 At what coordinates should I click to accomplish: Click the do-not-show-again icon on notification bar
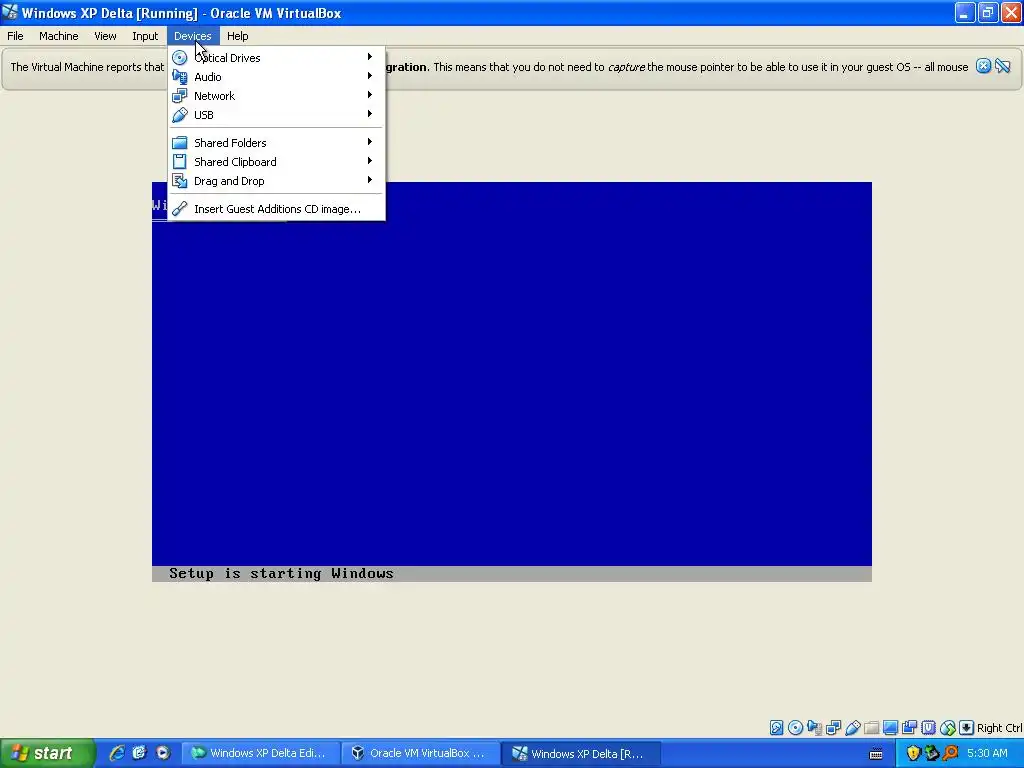(1003, 66)
